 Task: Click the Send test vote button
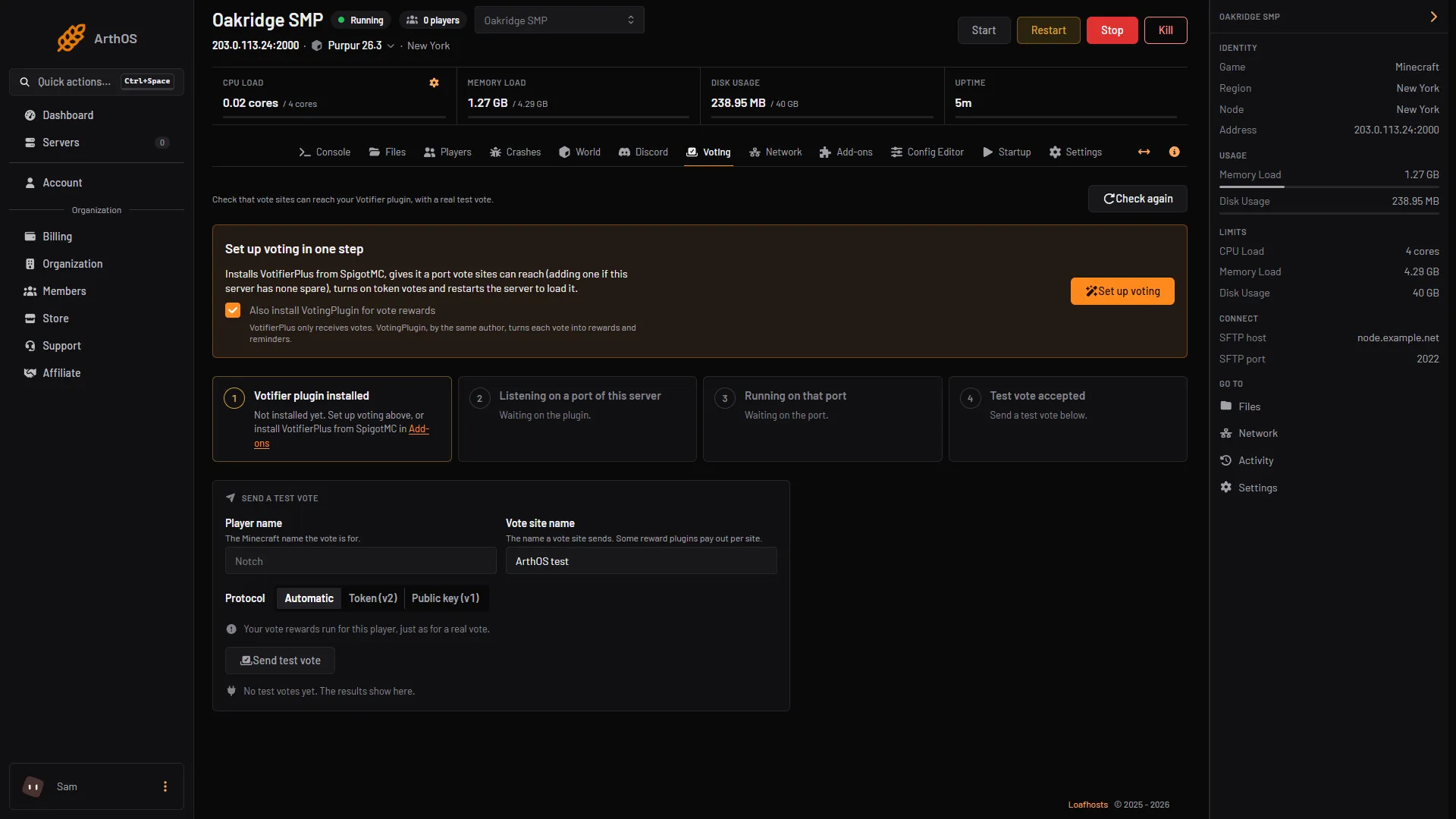280,661
